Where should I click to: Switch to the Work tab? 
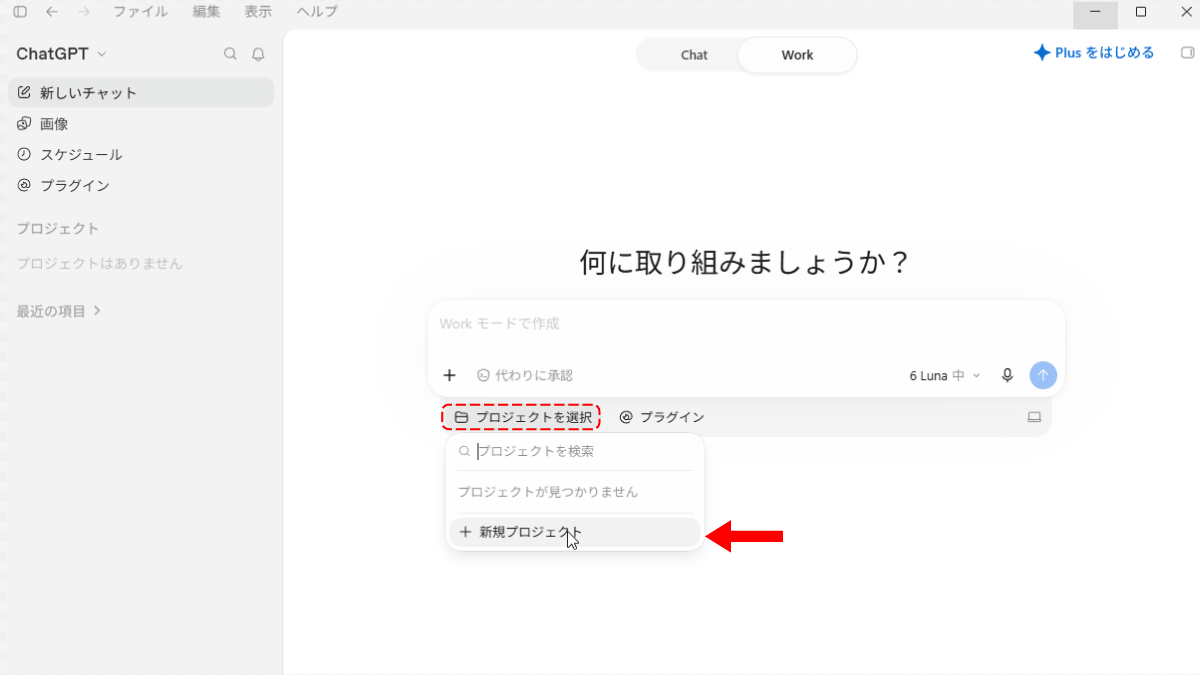click(x=797, y=55)
